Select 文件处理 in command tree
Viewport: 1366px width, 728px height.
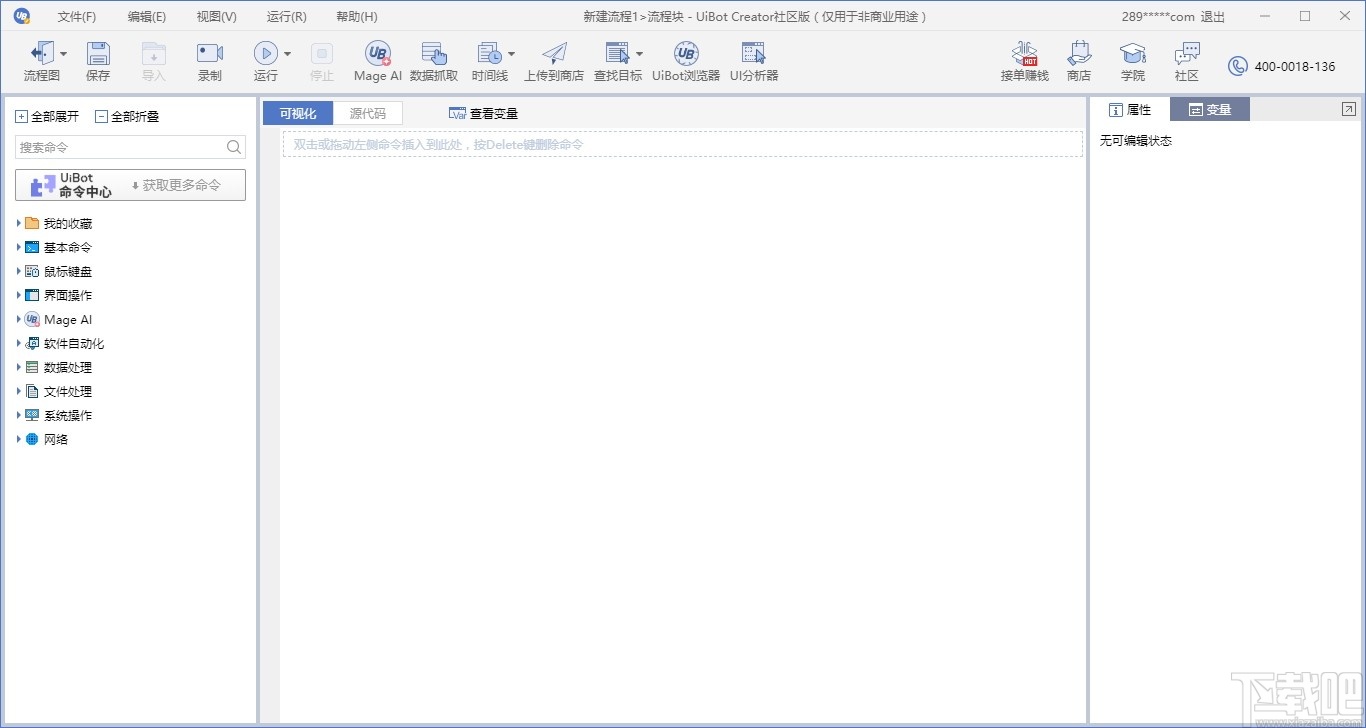pyautogui.click(x=68, y=392)
